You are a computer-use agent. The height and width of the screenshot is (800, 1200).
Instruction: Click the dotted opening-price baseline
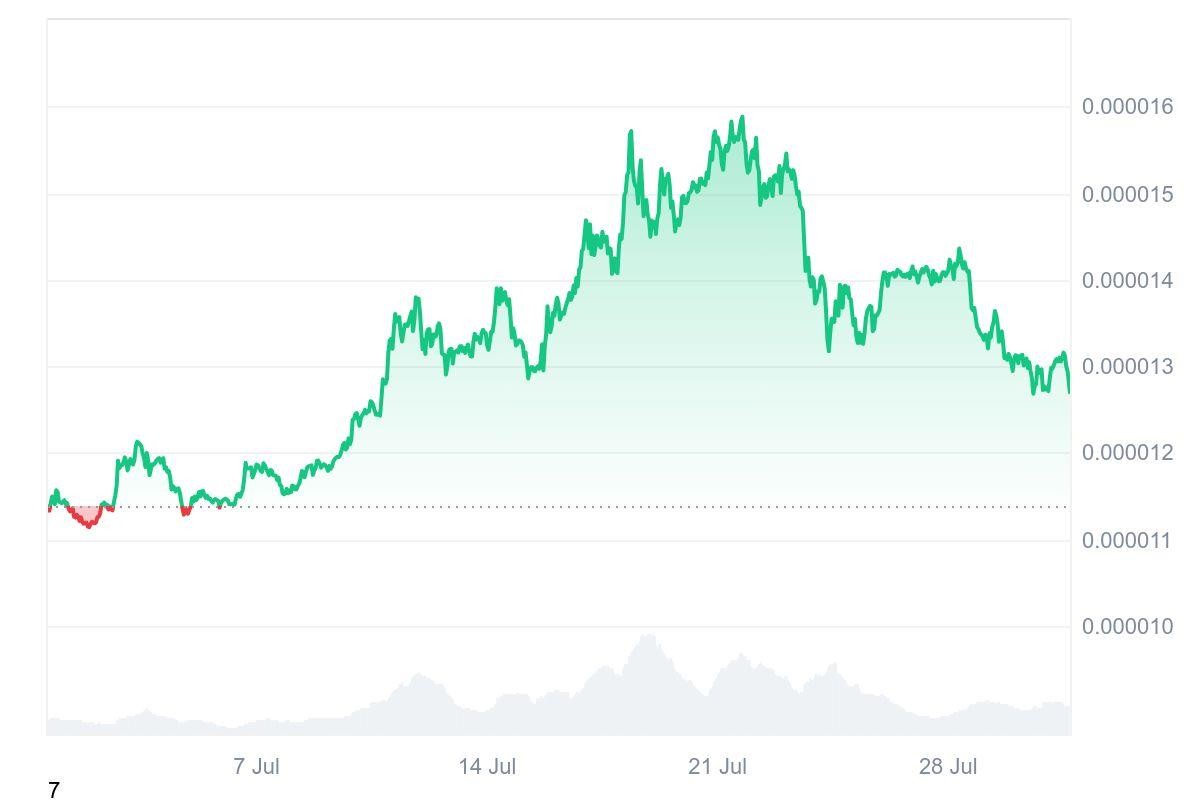click(600, 507)
